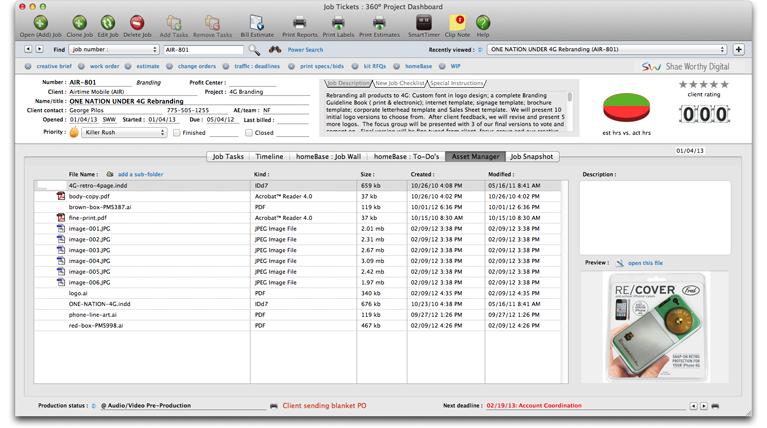
Task: Click the Delete Job icon
Action: click(x=137, y=22)
